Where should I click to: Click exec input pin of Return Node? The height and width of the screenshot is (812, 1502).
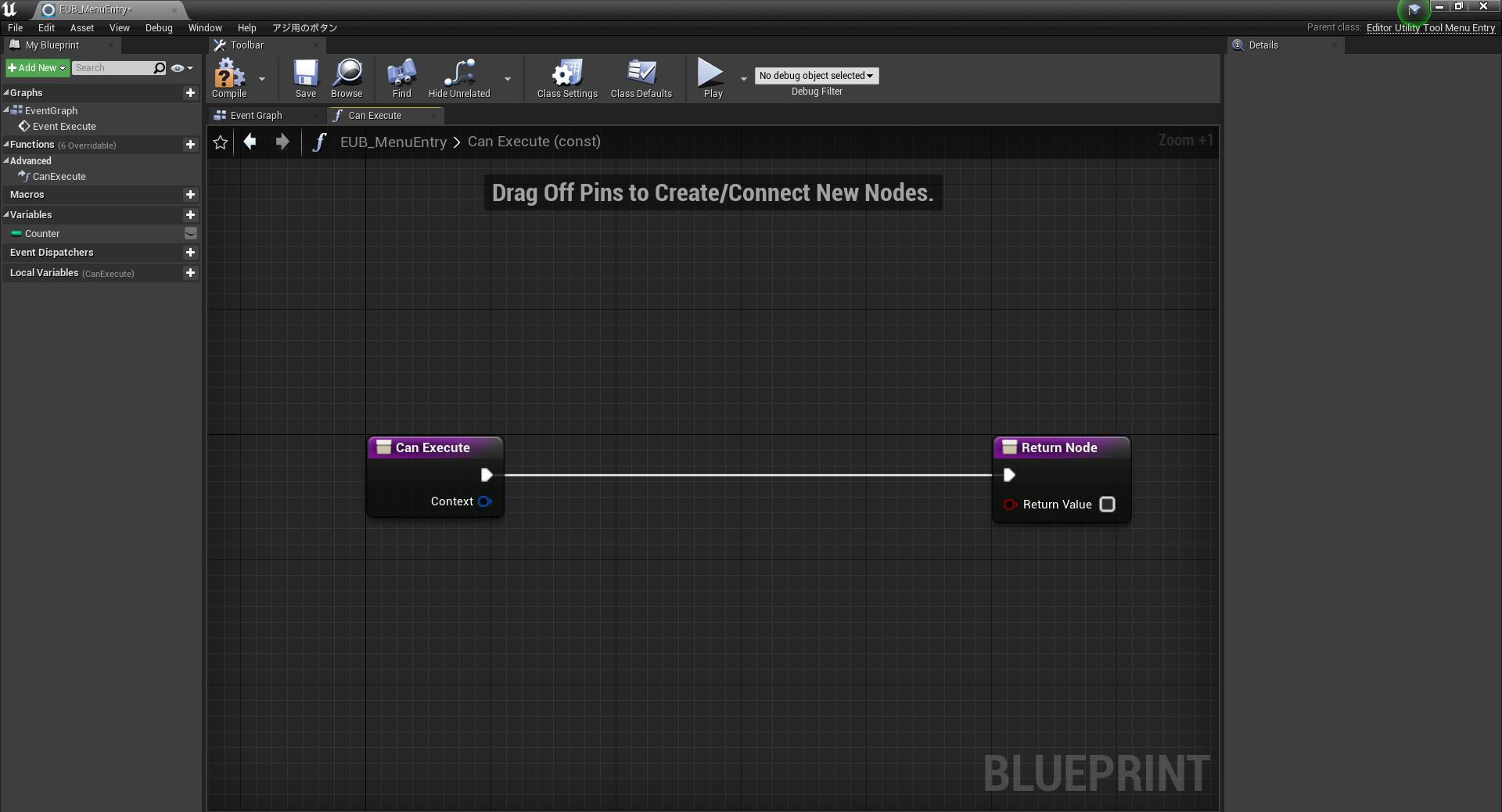pos(1009,475)
